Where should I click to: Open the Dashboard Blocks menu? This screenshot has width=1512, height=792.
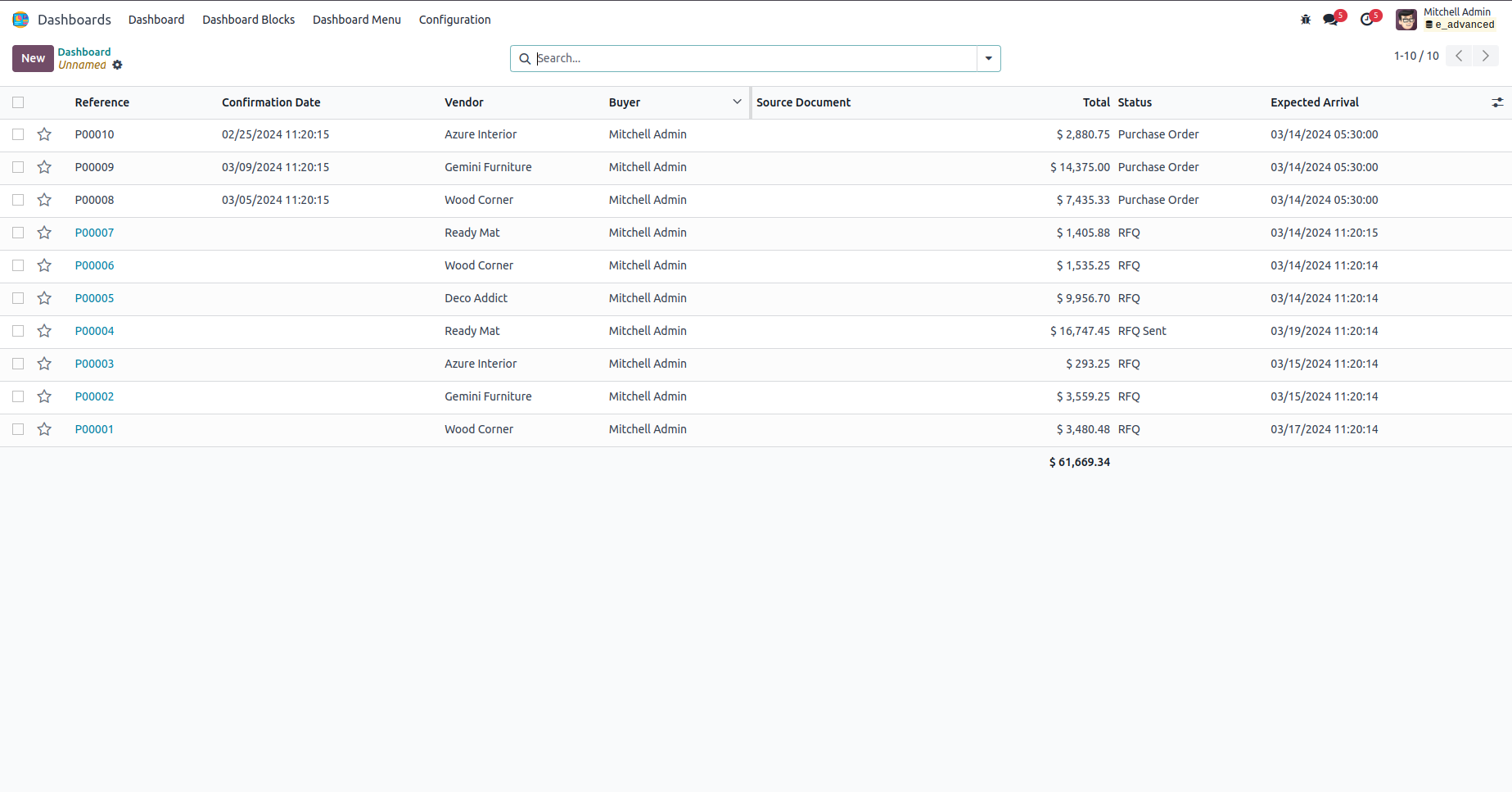[248, 20]
